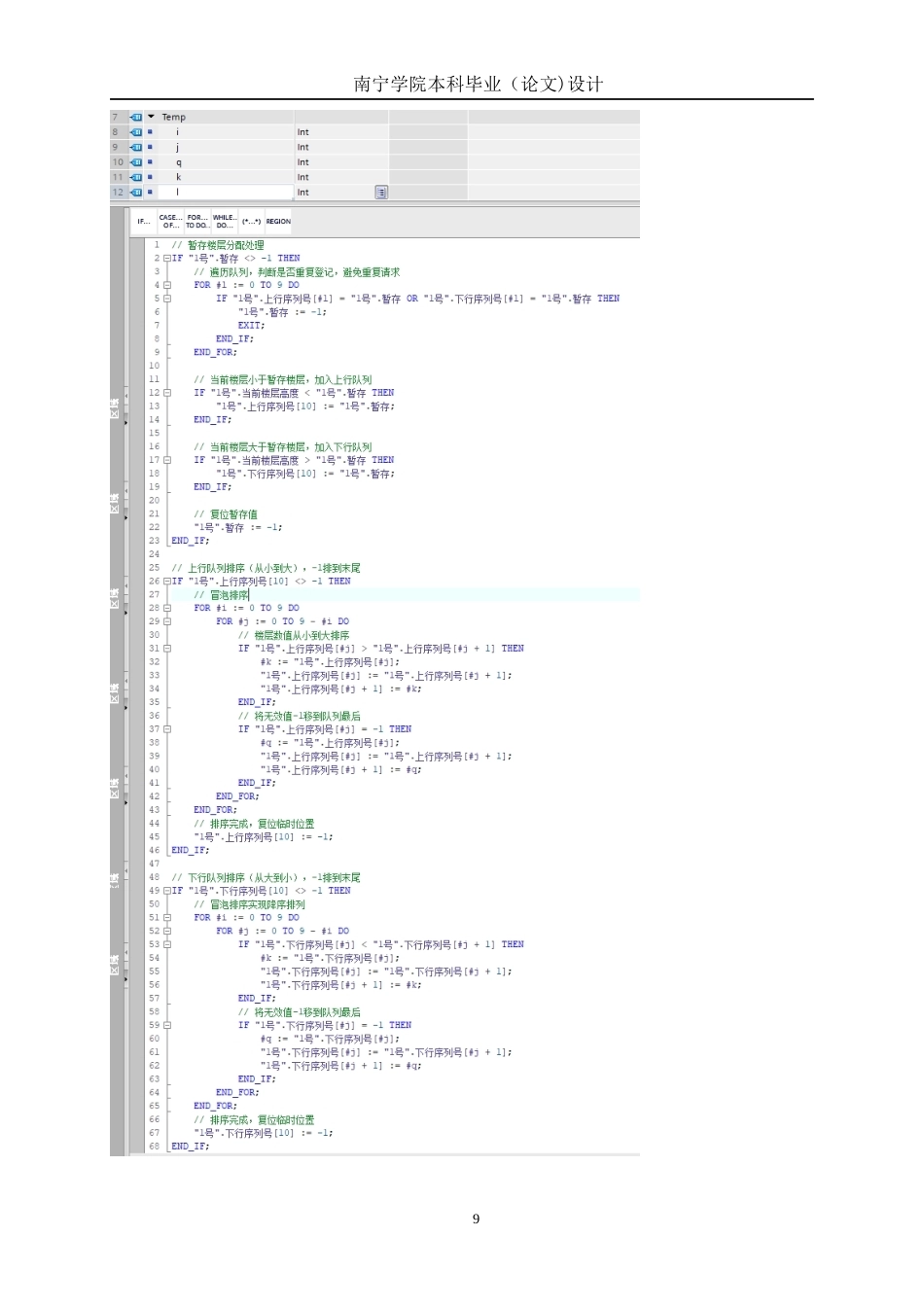924x1307 pixels.
Task: Collapse the FOR #j loop at line 52
Action: 166,931
